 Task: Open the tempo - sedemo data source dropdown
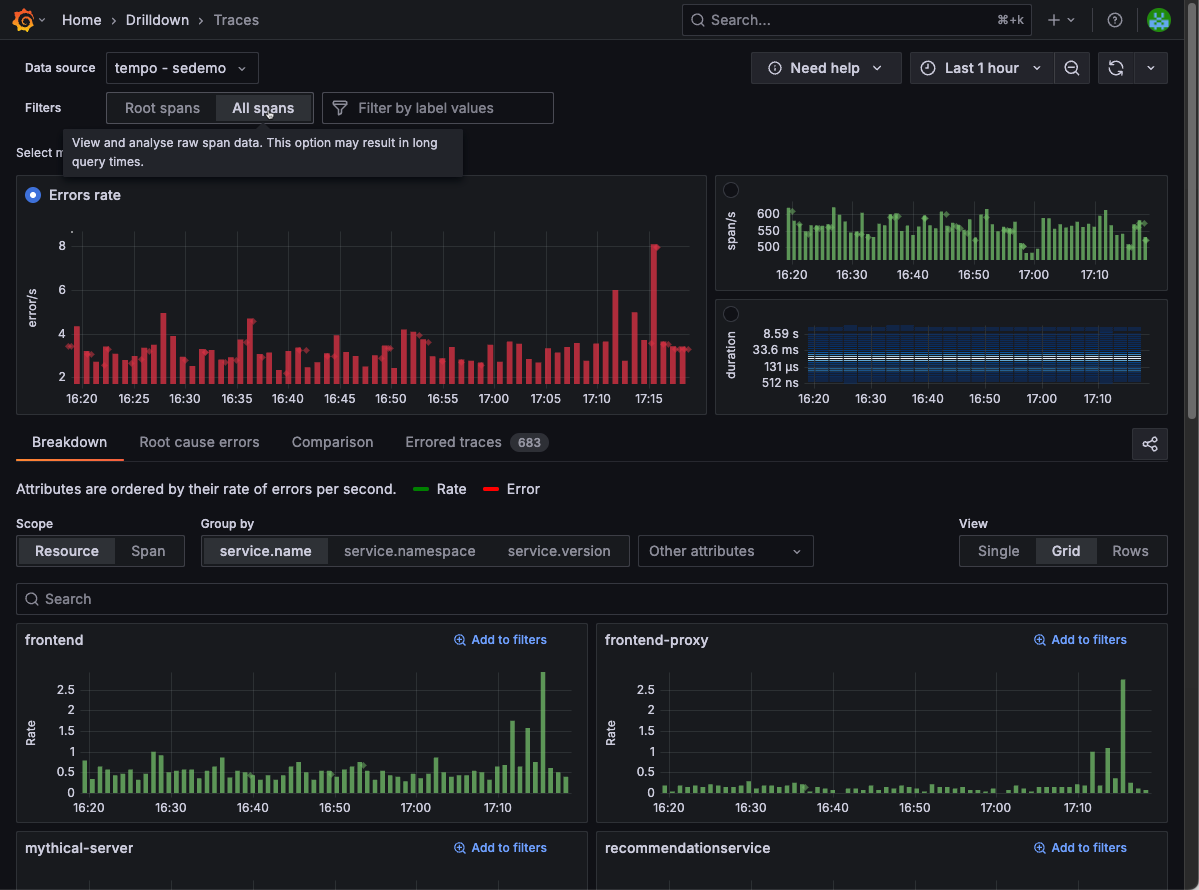click(182, 68)
